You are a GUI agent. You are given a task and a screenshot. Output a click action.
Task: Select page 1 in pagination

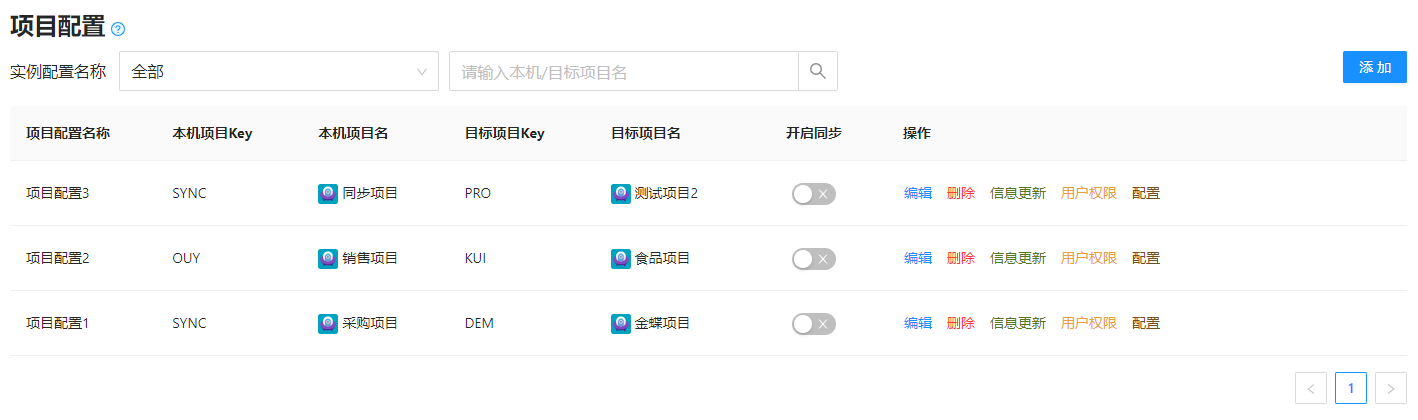point(1350,388)
